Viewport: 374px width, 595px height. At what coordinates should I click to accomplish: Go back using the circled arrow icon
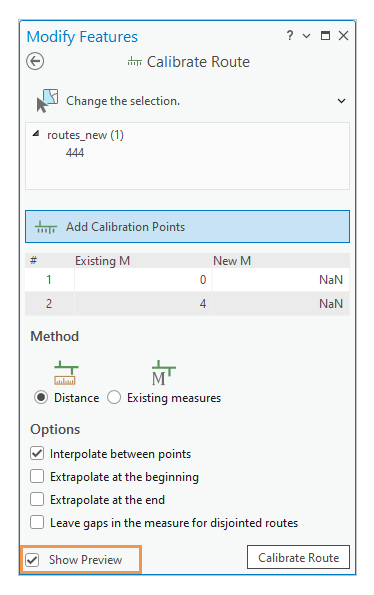[35, 61]
